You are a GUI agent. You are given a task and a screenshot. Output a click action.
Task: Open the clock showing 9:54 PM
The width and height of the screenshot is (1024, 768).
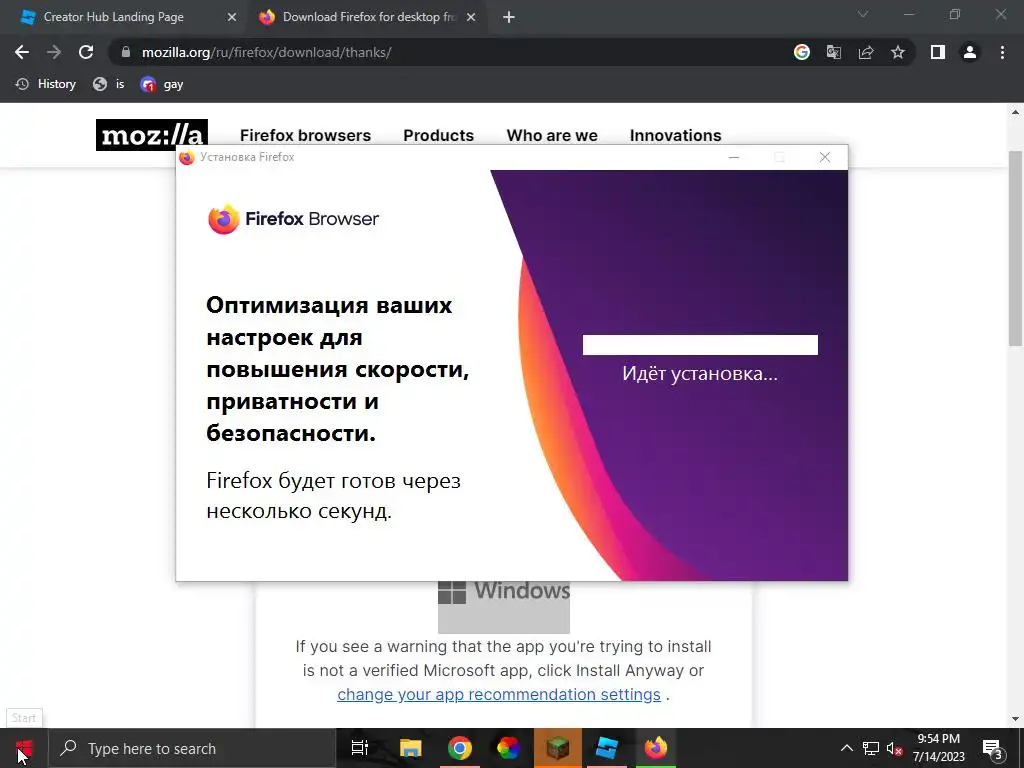[938, 748]
